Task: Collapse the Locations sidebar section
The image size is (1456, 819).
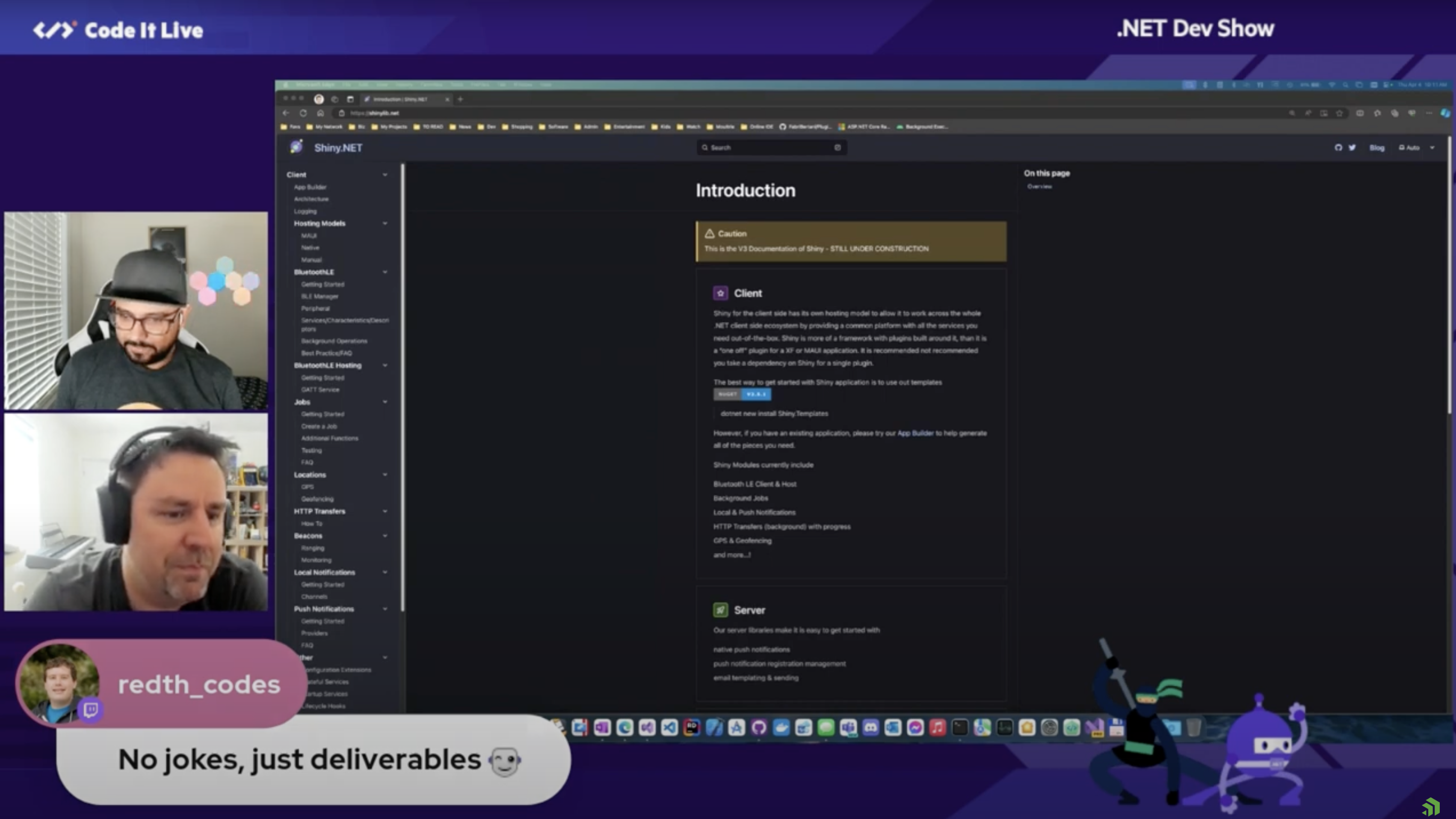Action: 385,475
